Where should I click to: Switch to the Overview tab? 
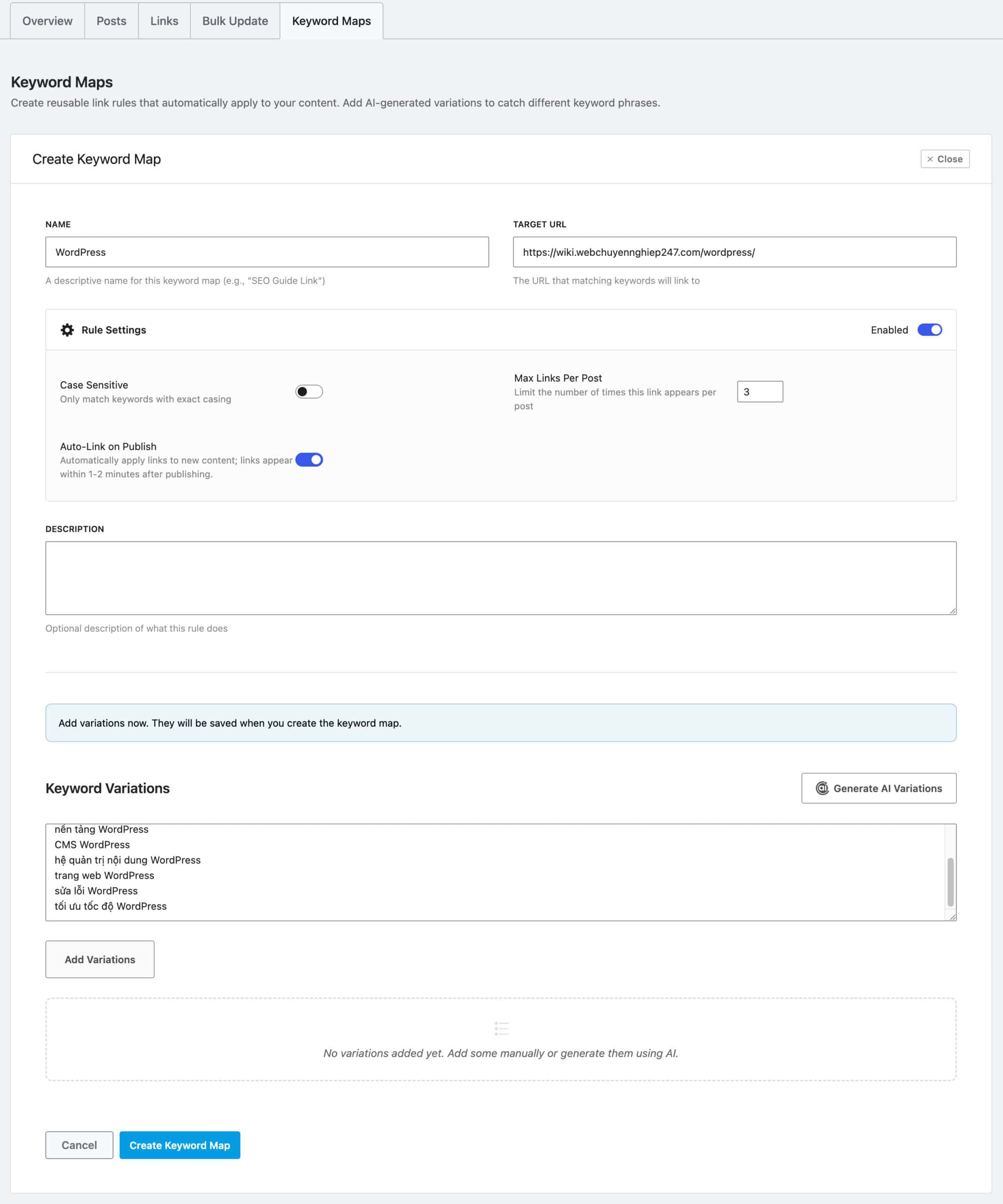coord(47,21)
